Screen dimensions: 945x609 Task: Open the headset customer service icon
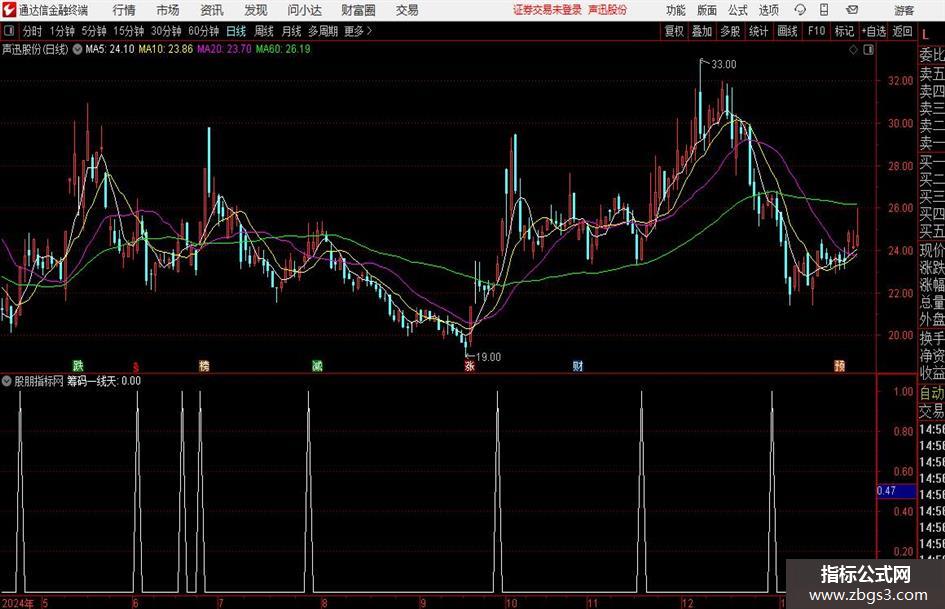(x=800, y=10)
